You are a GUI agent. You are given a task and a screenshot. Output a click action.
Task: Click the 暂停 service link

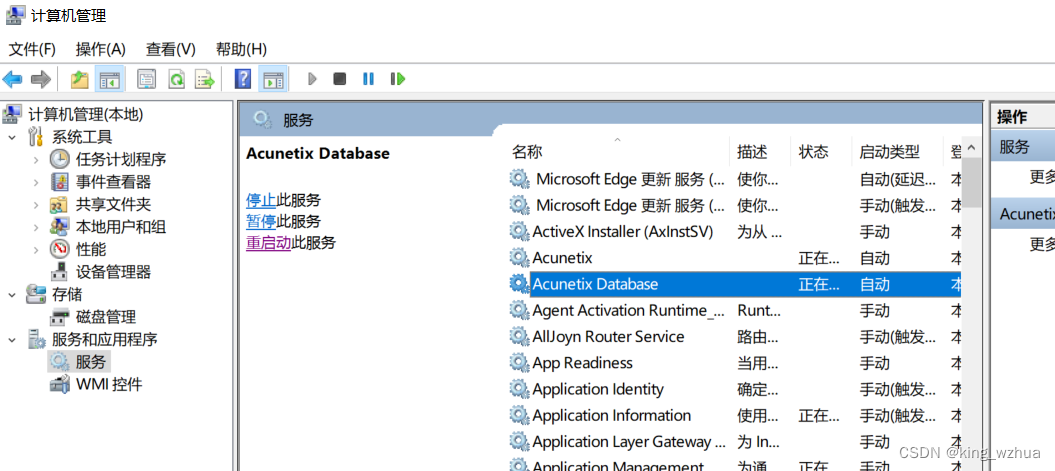pos(261,221)
